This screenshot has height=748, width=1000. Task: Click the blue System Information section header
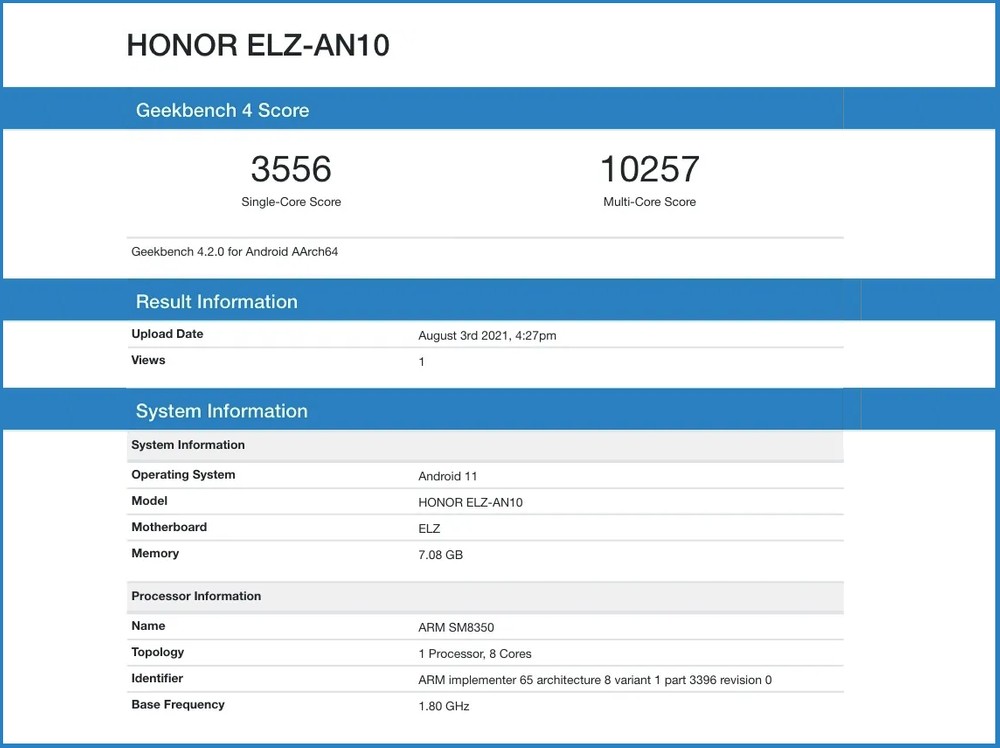click(x=222, y=411)
